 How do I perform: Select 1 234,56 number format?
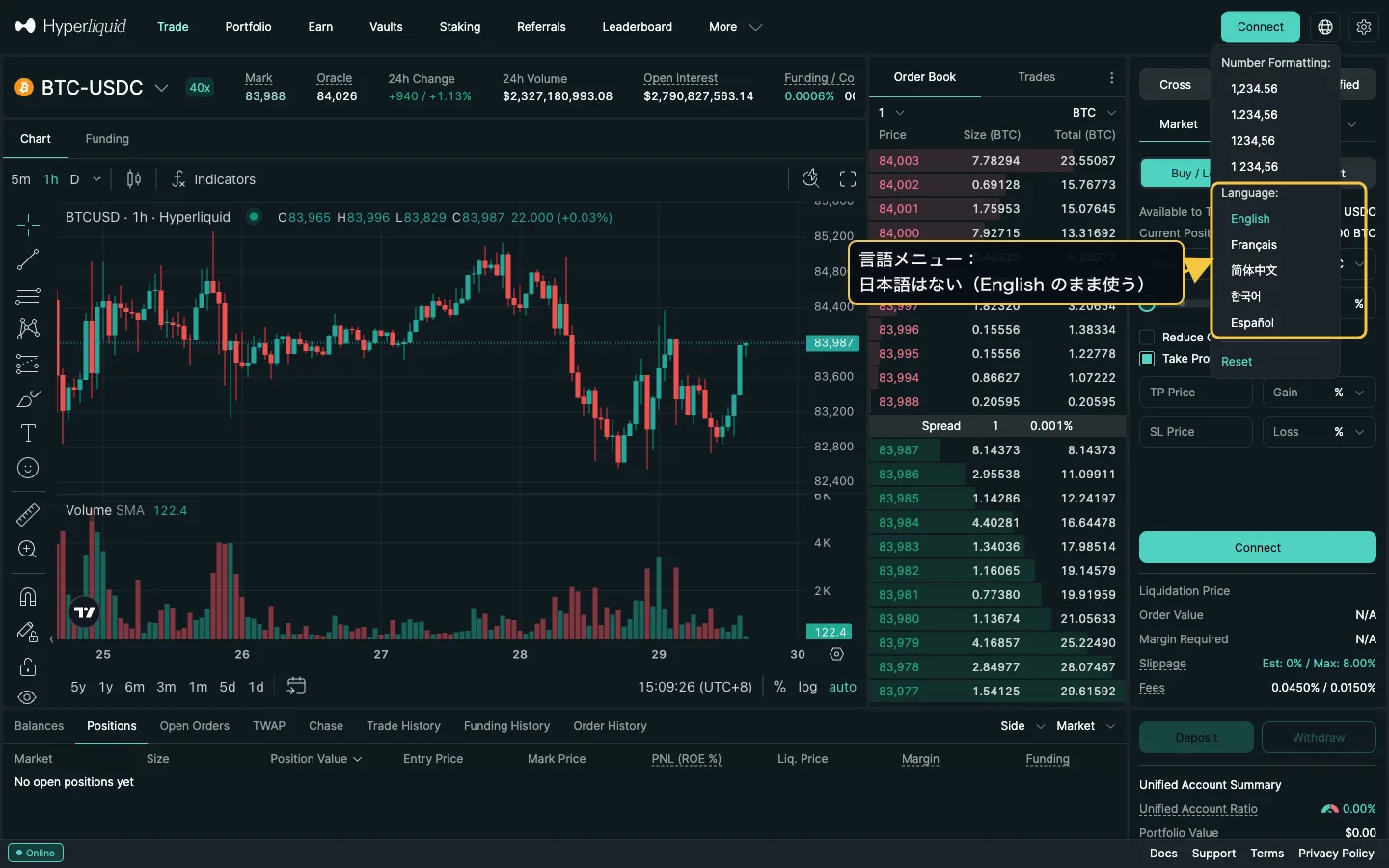click(1254, 167)
